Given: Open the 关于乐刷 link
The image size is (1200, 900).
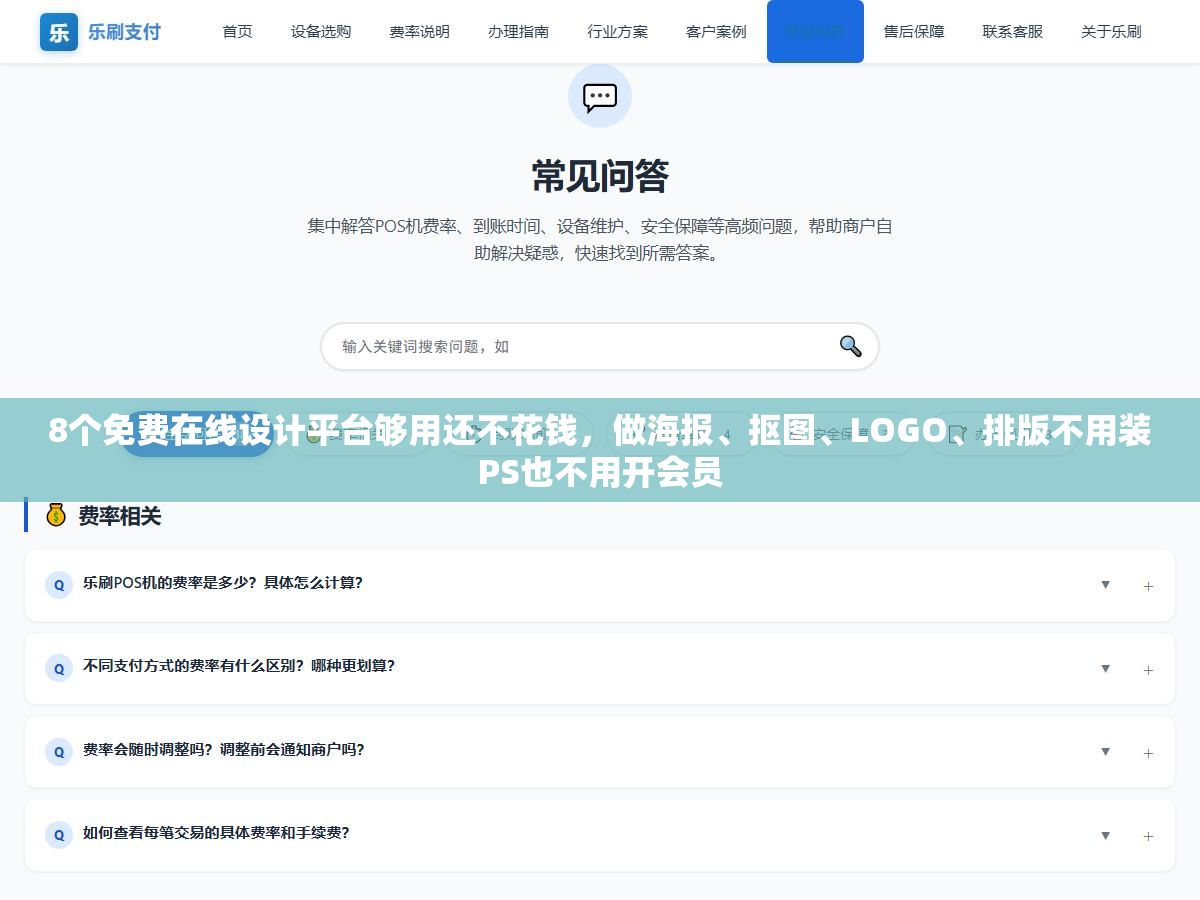Looking at the screenshot, I should (1111, 31).
